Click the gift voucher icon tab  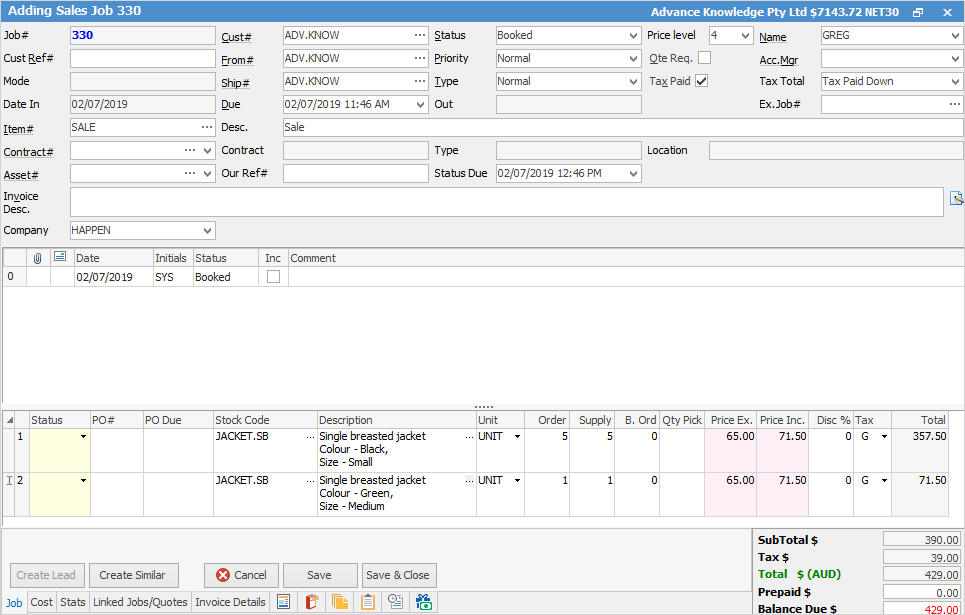424,602
